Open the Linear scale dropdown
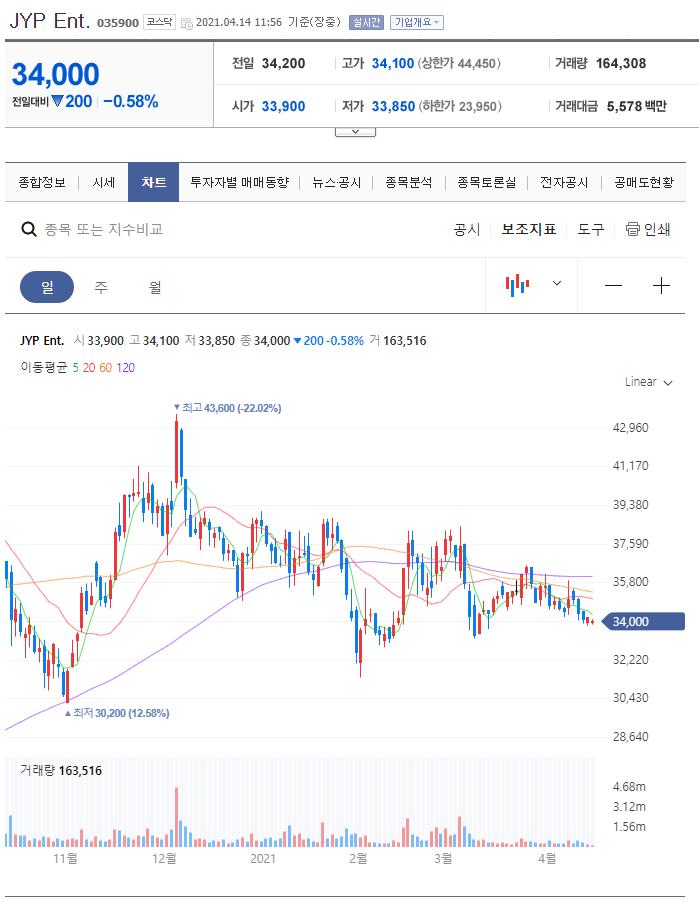Viewport: 699px width, 911px height. tap(648, 382)
